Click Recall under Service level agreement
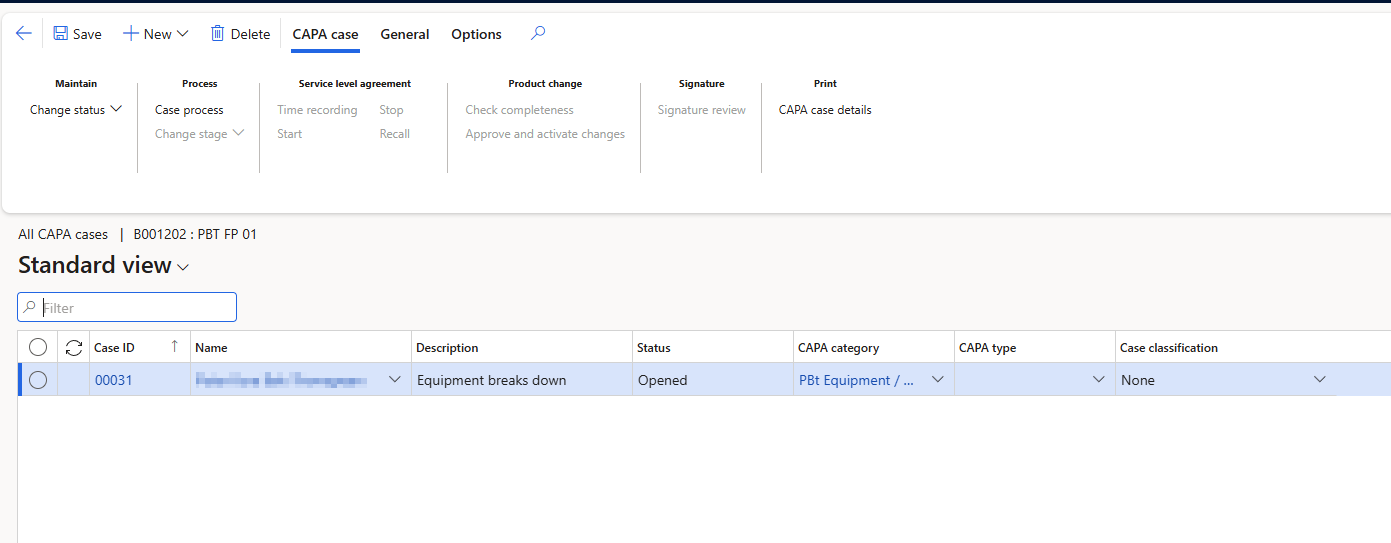The height and width of the screenshot is (543, 1391). [x=395, y=134]
